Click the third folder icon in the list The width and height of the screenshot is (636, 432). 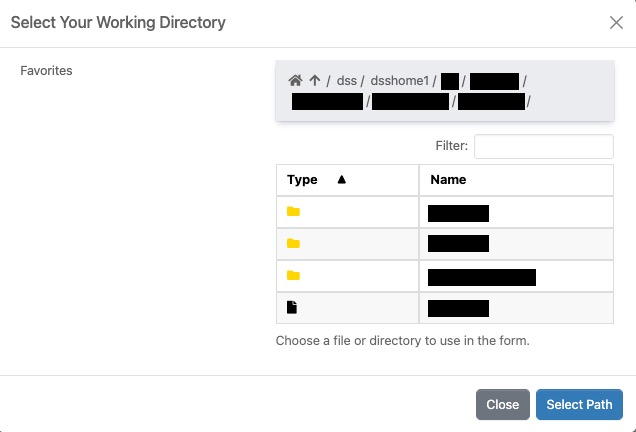(293, 276)
